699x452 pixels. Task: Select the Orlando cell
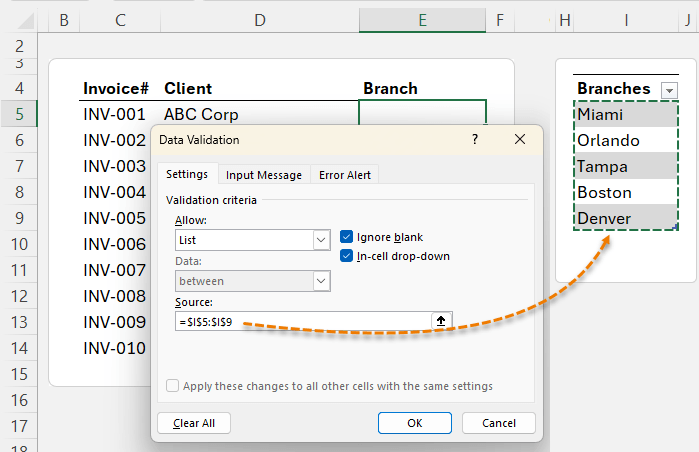(626, 140)
